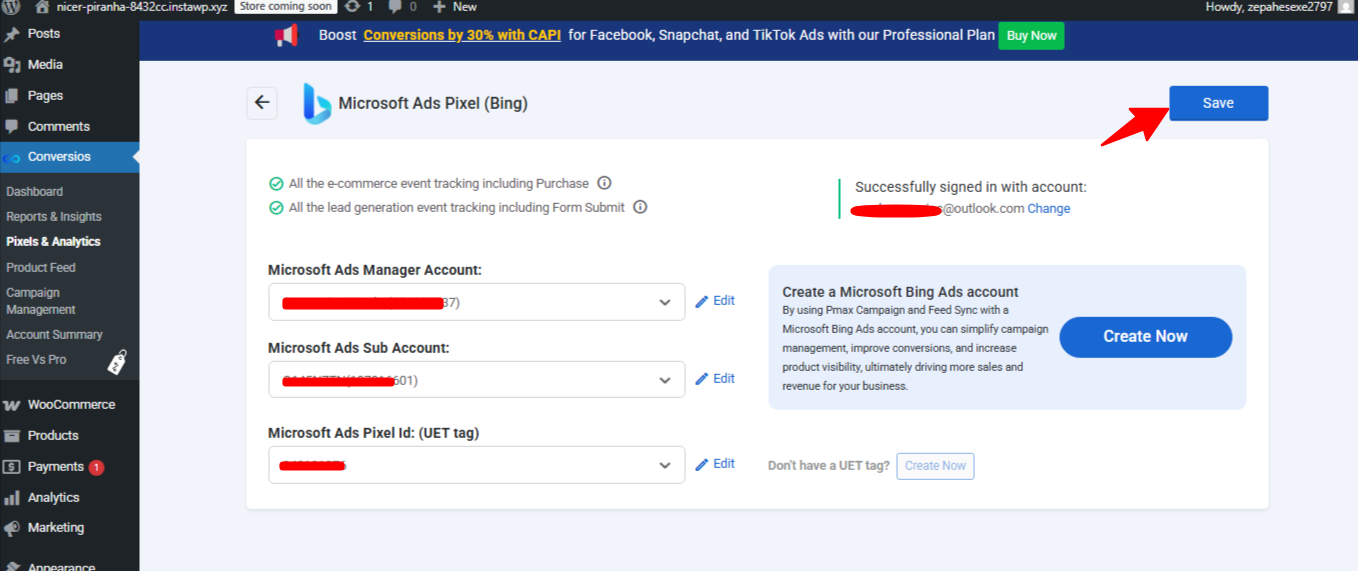Click the WooCommerce logo icon
1358x571 pixels.
12,405
